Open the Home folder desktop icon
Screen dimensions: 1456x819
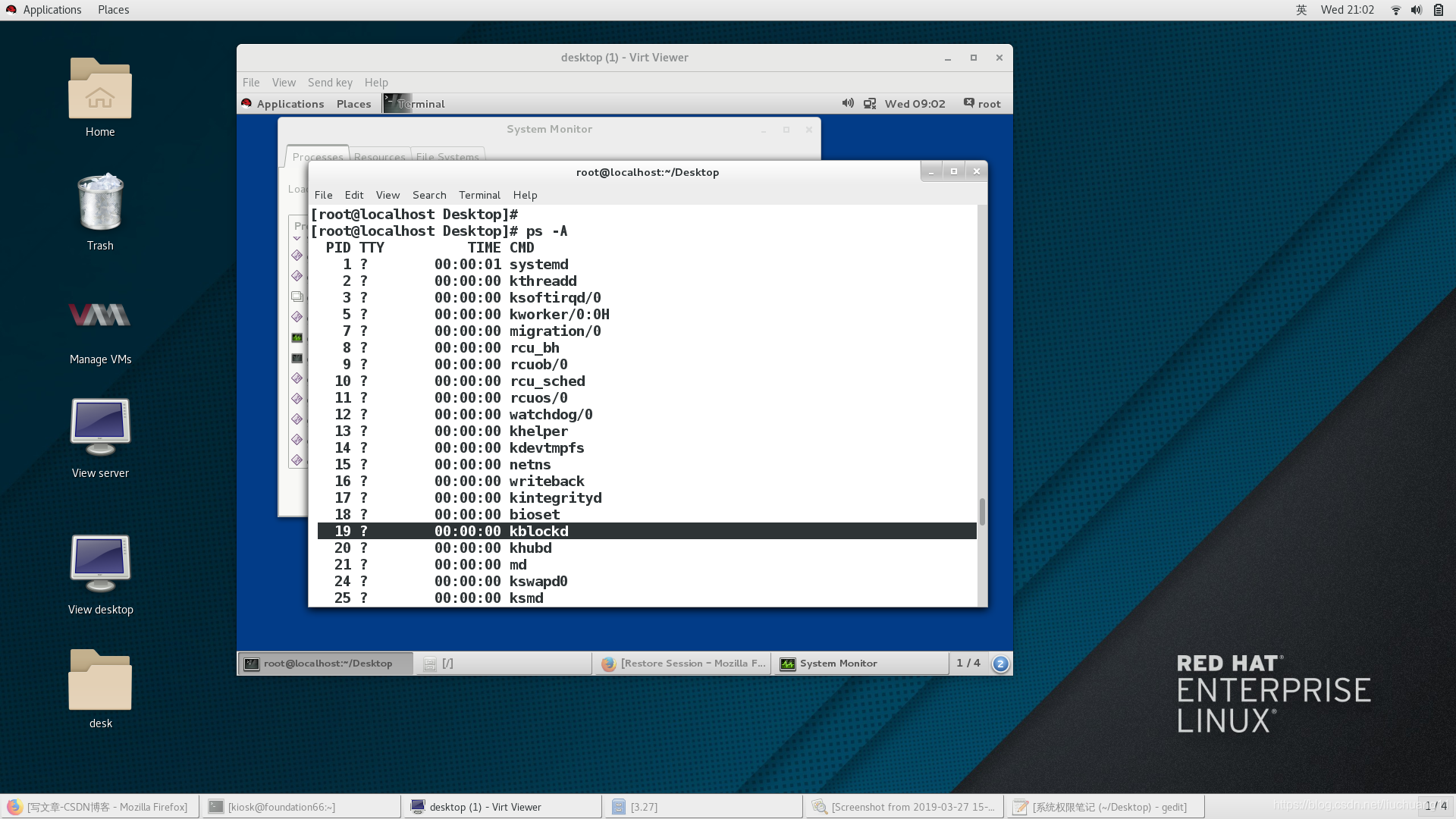point(100,97)
